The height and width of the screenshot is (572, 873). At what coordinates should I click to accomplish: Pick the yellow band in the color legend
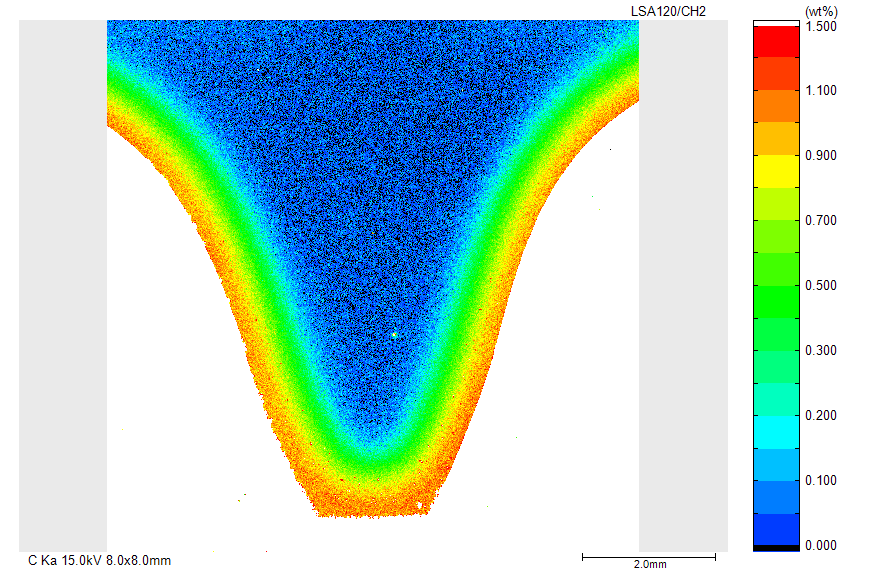click(x=776, y=171)
